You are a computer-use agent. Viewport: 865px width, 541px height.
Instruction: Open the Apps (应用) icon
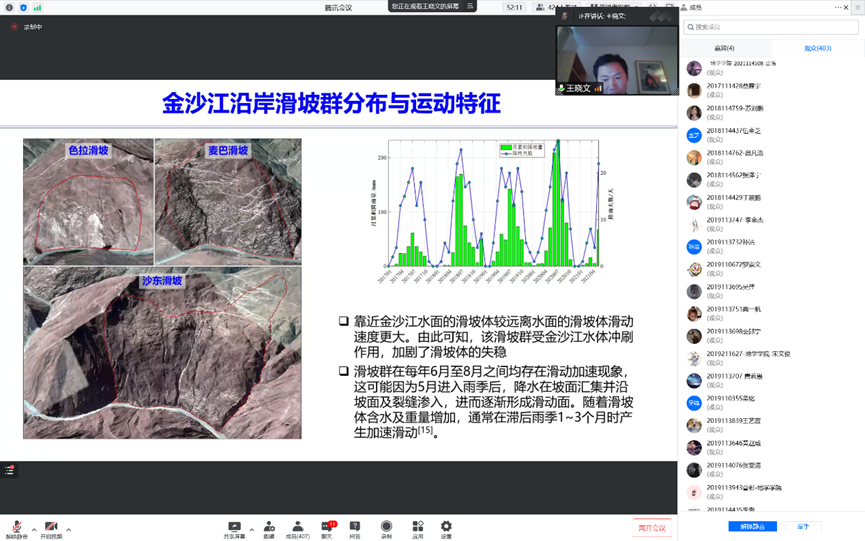click(417, 527)
